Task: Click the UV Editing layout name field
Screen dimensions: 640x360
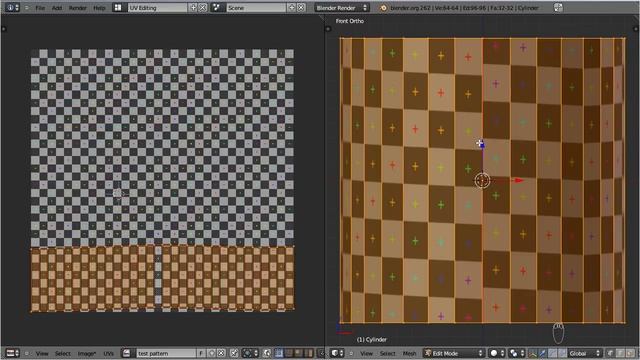Action: 158,8
